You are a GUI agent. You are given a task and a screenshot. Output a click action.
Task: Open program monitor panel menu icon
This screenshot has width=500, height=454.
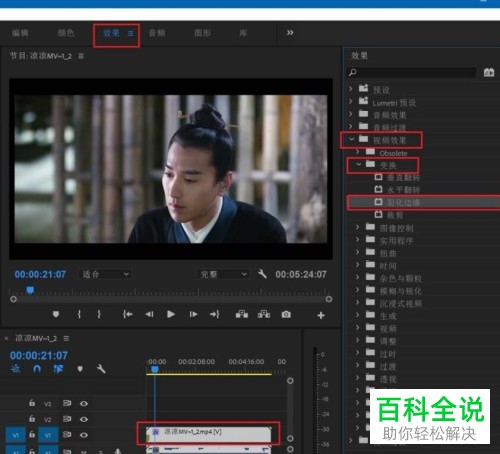click(x=81, y=56)
